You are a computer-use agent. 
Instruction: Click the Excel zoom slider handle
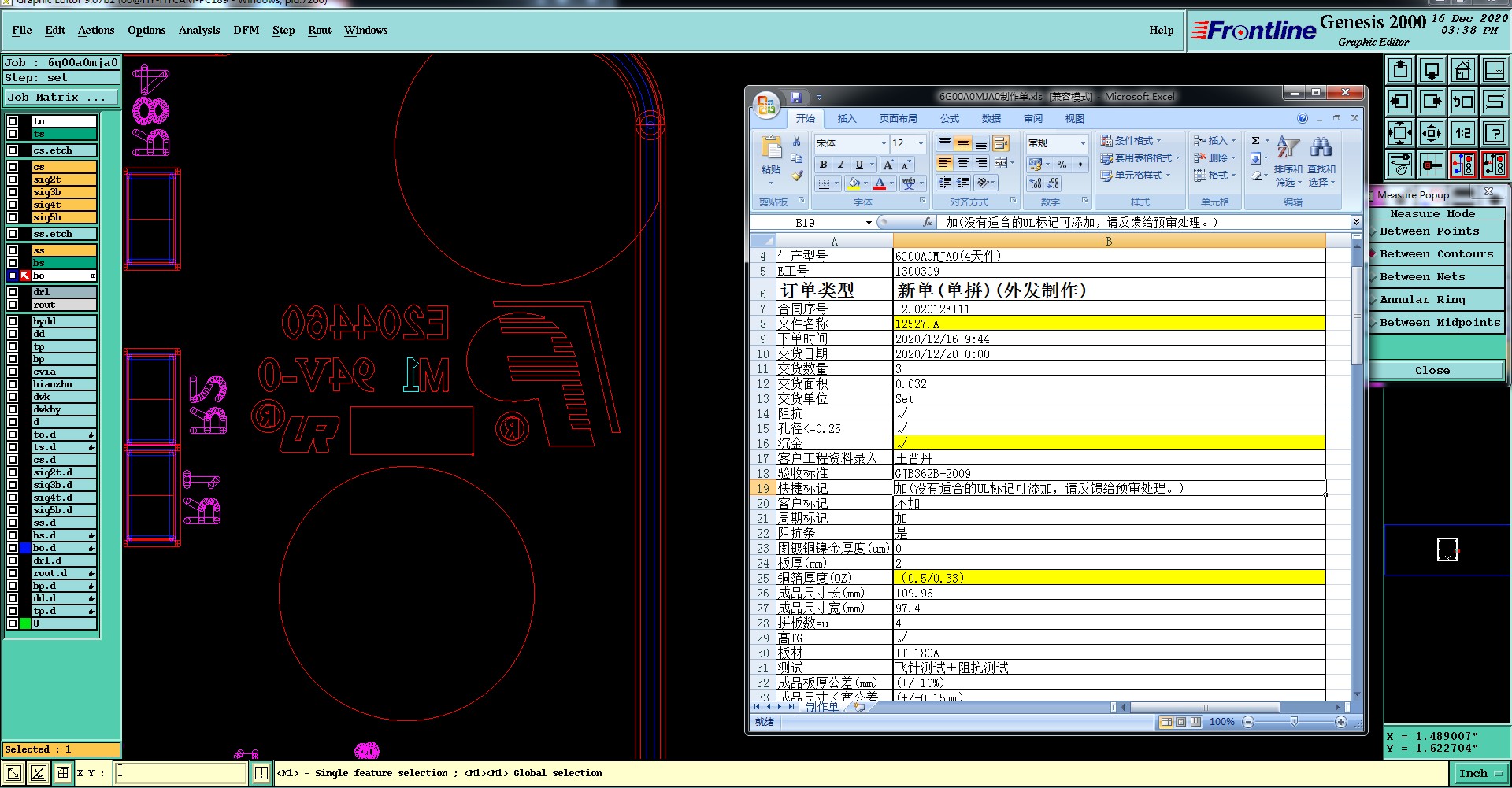pos(1294,722)
